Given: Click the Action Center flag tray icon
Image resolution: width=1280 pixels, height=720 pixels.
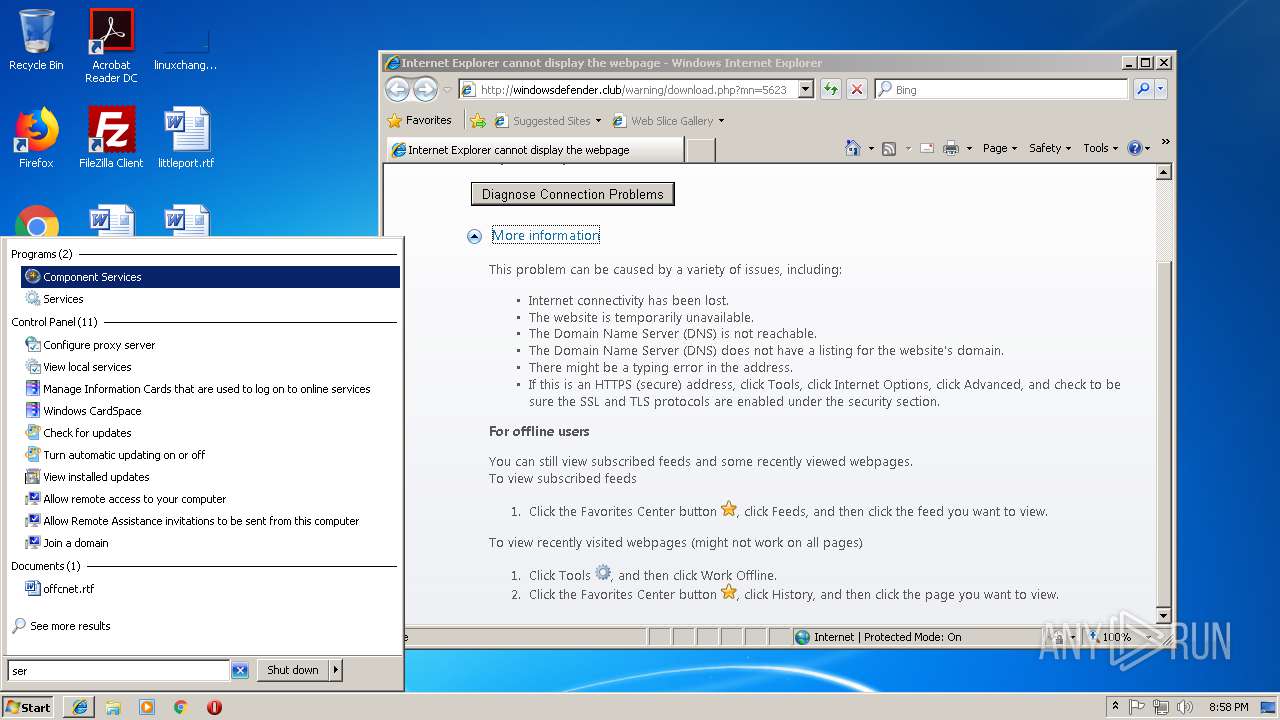Looking at the screenshot, I should tap(1137, 707).
